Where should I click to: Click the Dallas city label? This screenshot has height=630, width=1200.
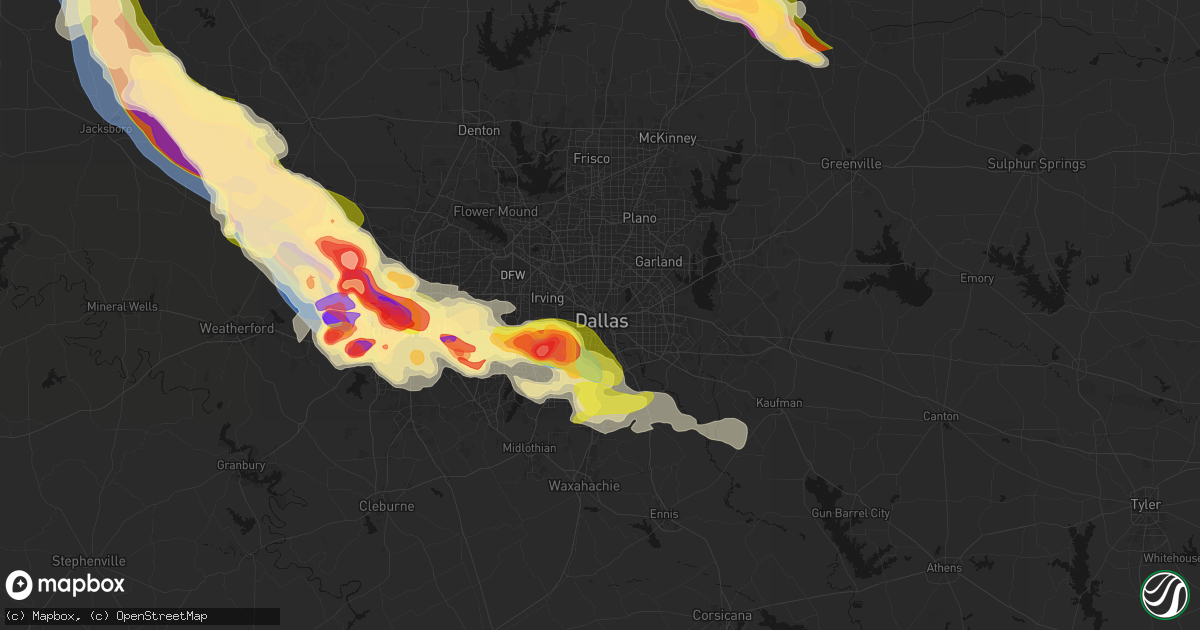(602, 321)
